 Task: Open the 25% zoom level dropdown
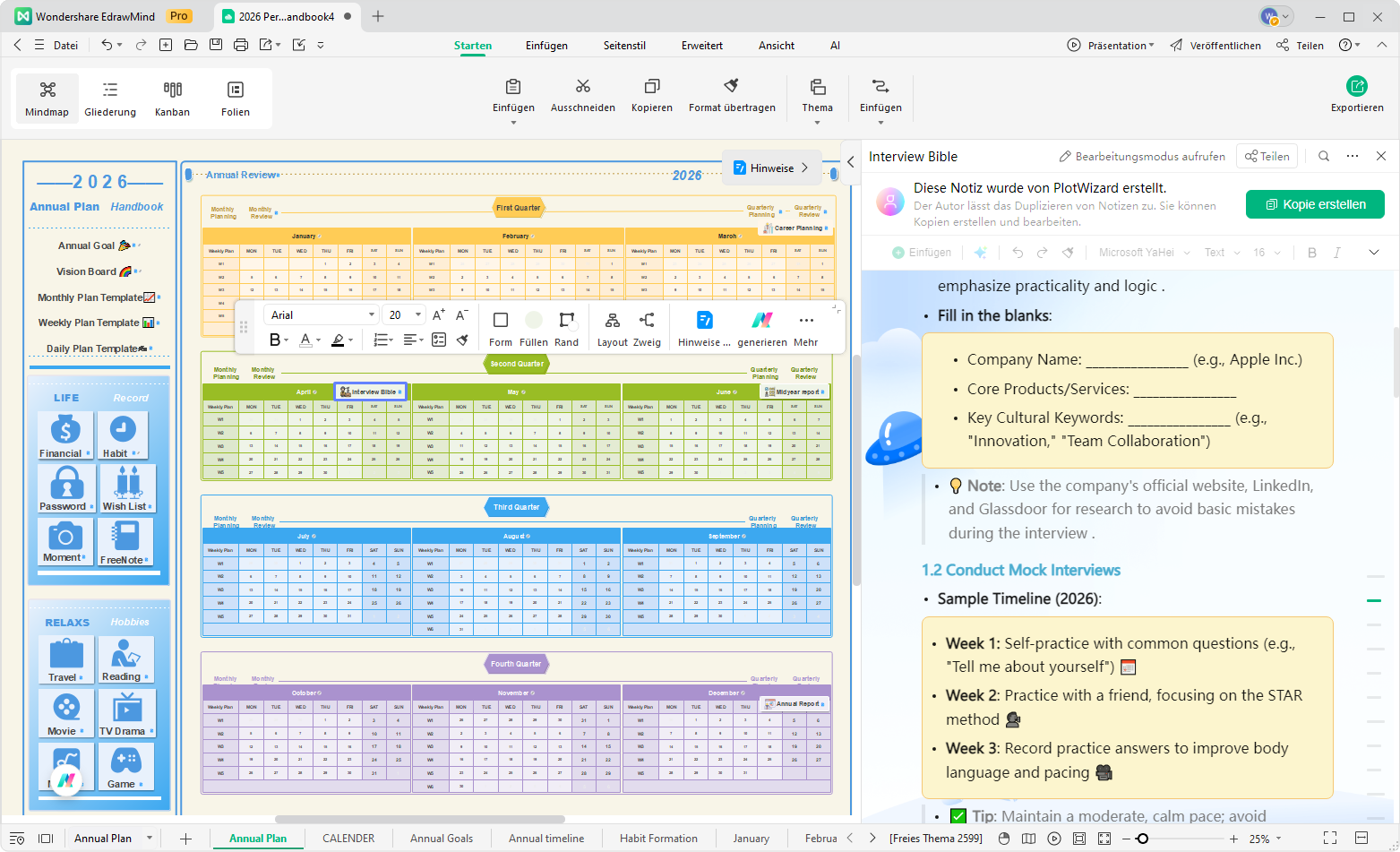pyautogui.click(x=1265, y=839)
